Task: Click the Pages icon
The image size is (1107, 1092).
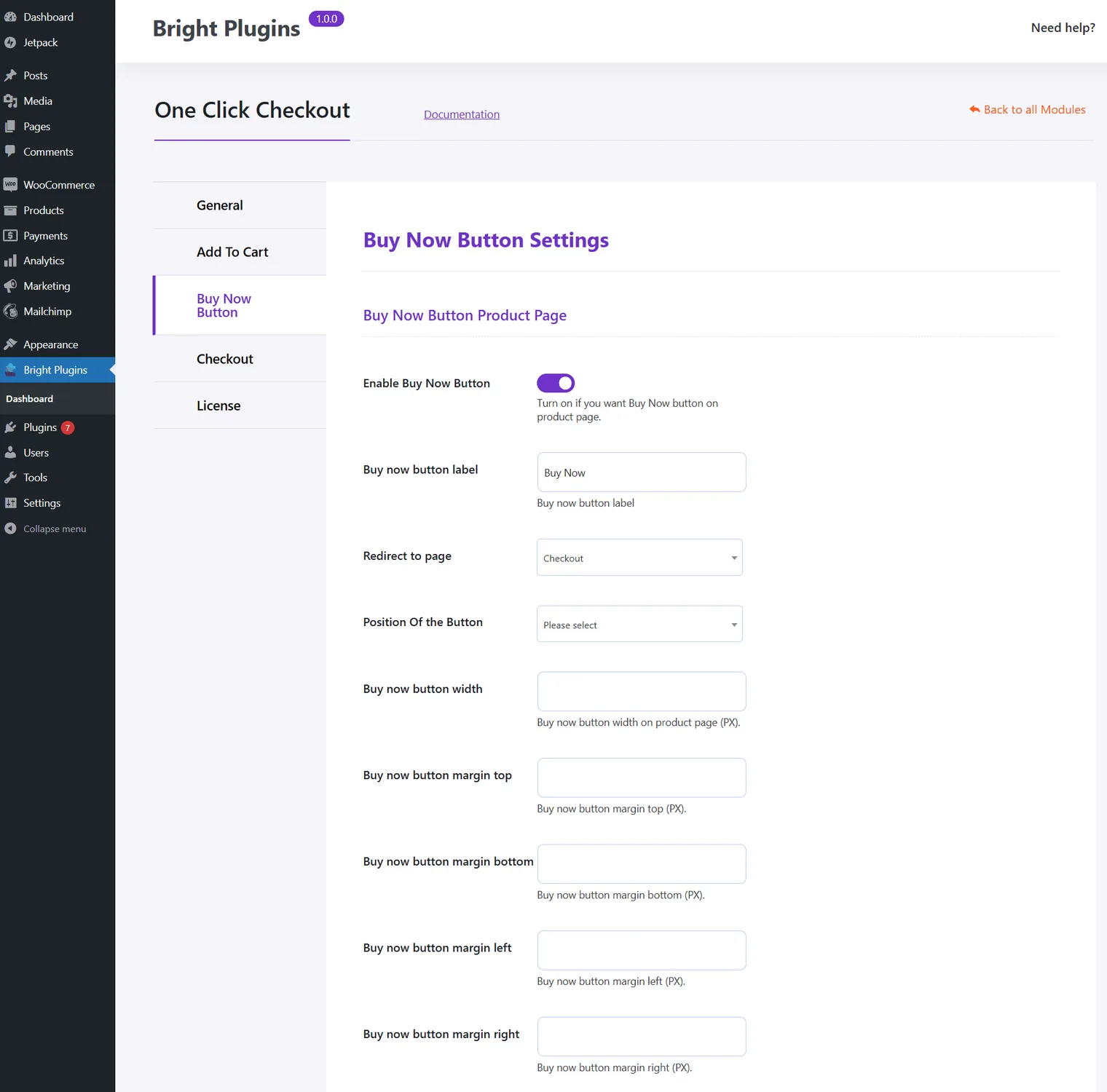Action: (x=10, y=127)
